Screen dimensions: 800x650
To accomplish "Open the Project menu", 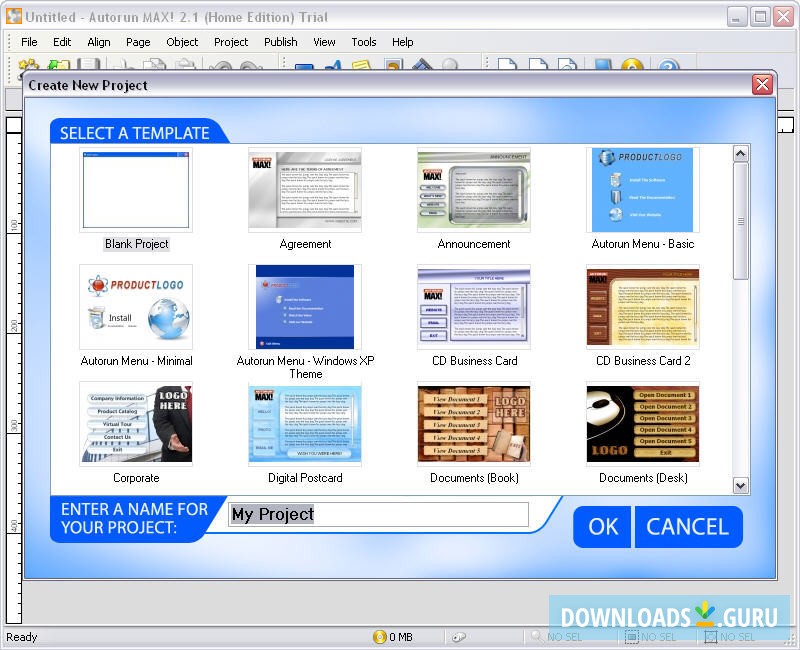I will click(x=231, y=42).
